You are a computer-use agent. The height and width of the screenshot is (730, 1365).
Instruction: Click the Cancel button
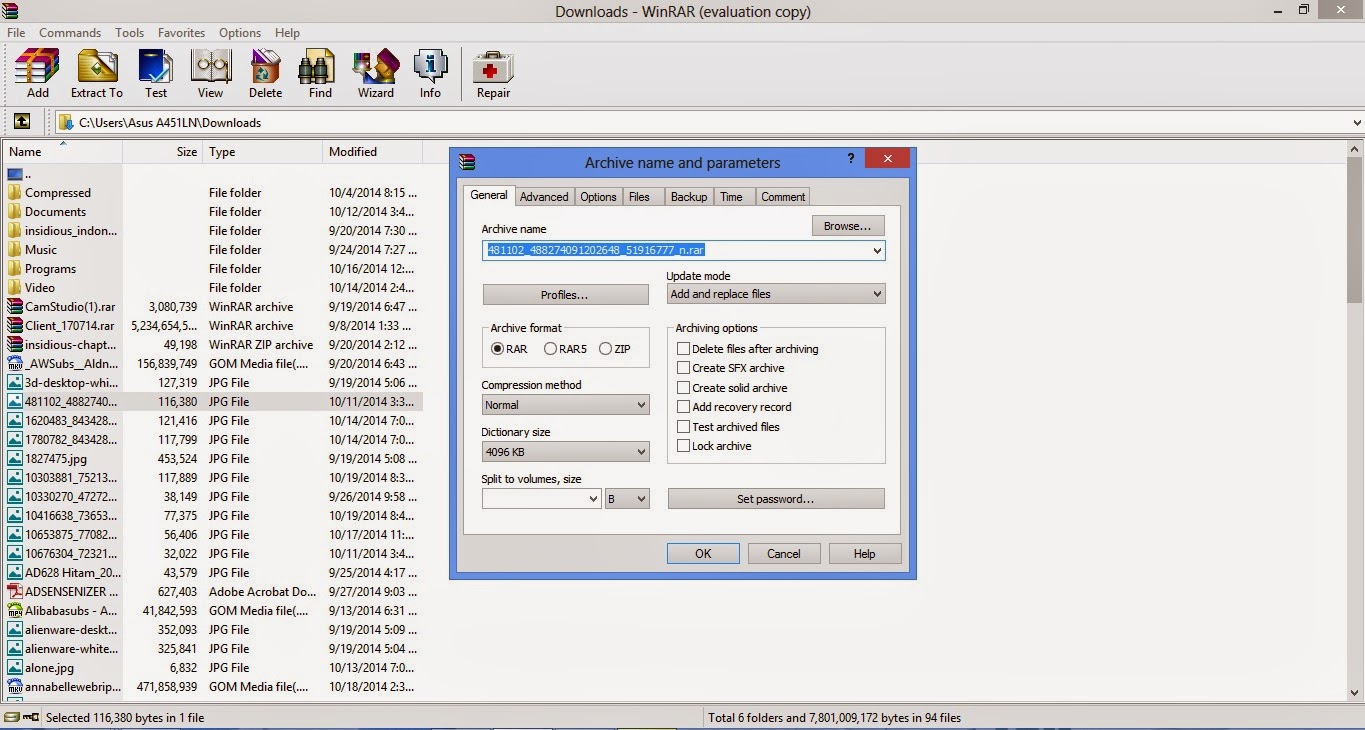pyautogui.click(x=784, y=553)
